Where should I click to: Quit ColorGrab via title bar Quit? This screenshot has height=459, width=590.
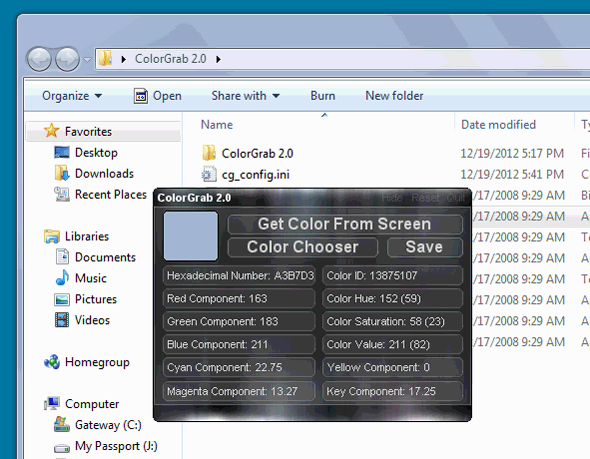455,198
